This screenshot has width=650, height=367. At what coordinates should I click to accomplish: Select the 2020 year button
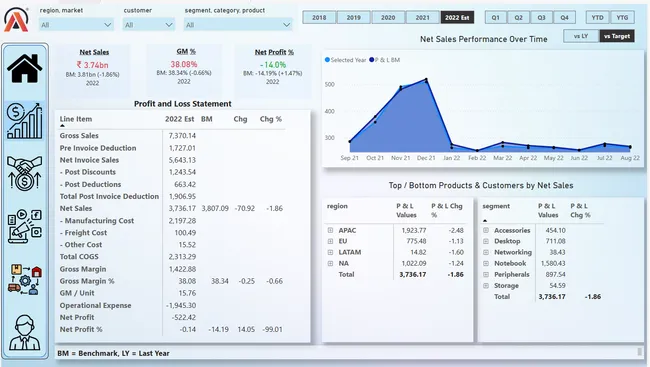click(388, 17)
